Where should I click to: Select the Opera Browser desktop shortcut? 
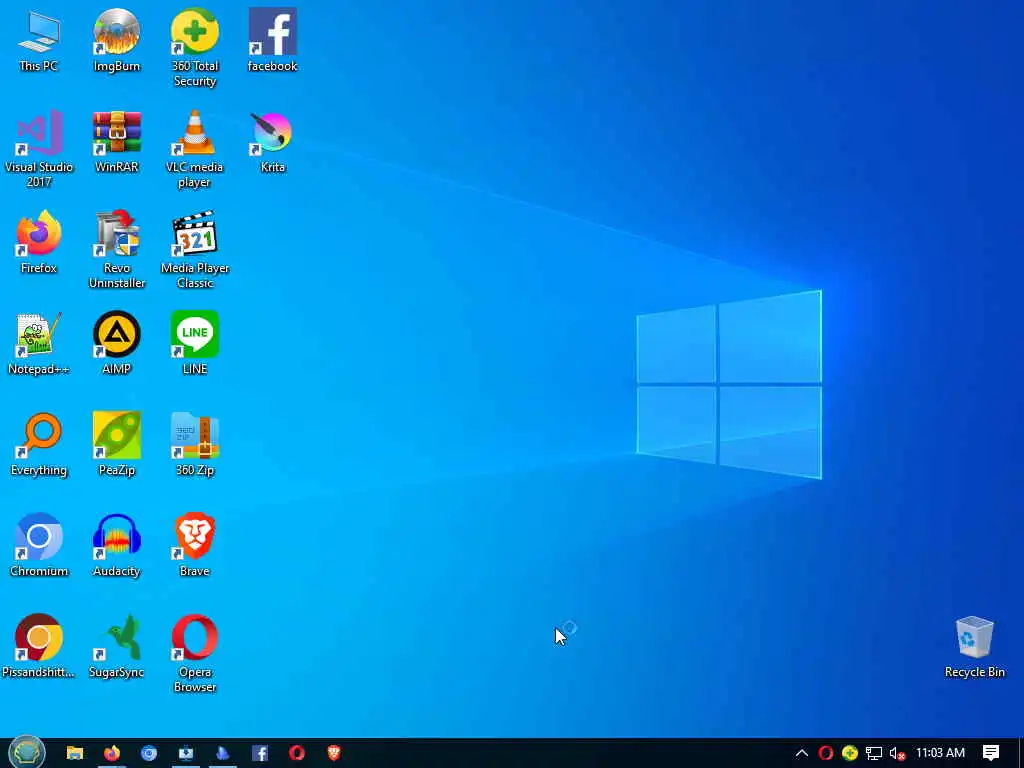click(x=195, y=654)
